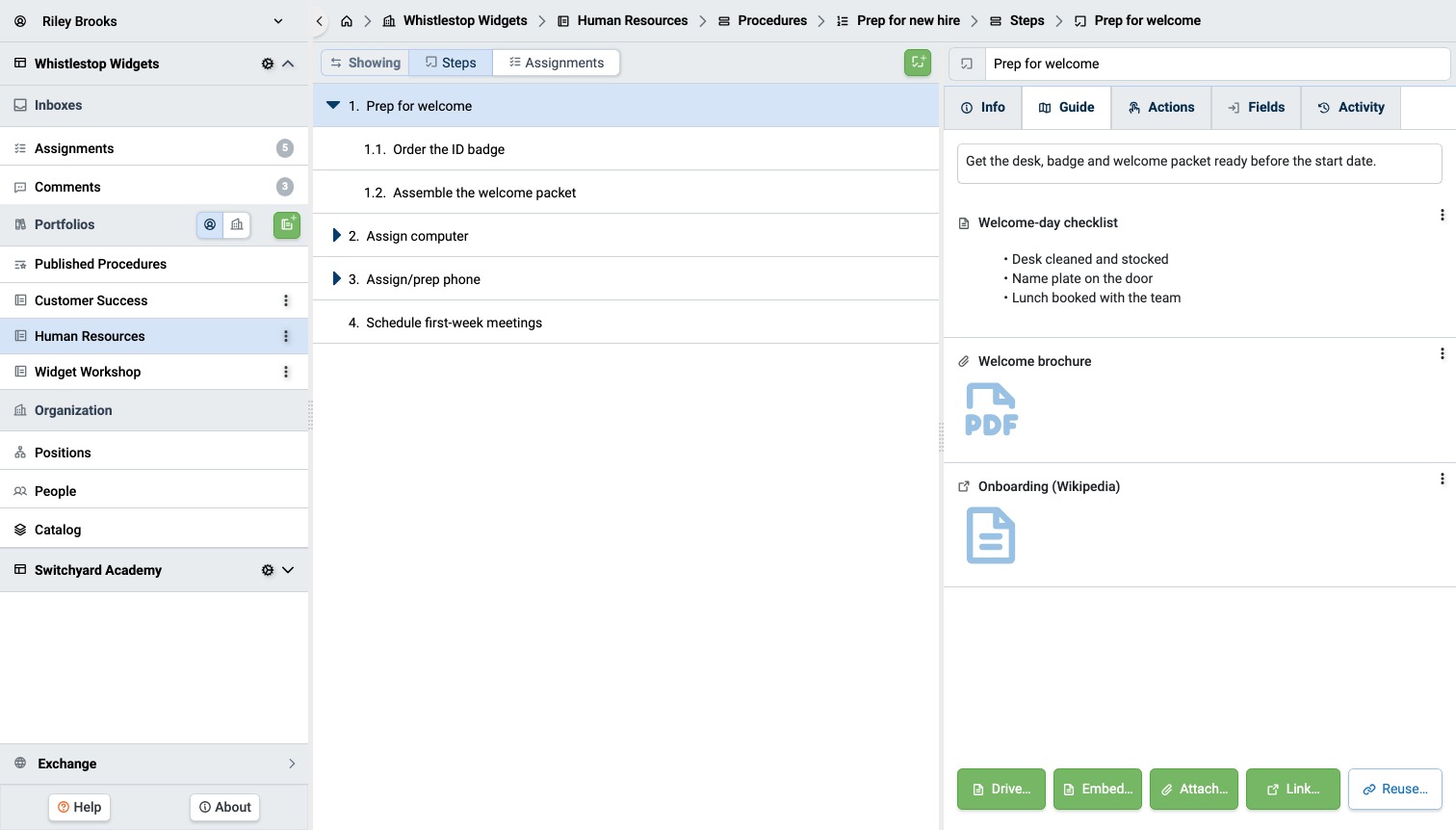Open Widget Workshop options menu
The height and width of the screenshot is (830, 1456).
[286, 372]
